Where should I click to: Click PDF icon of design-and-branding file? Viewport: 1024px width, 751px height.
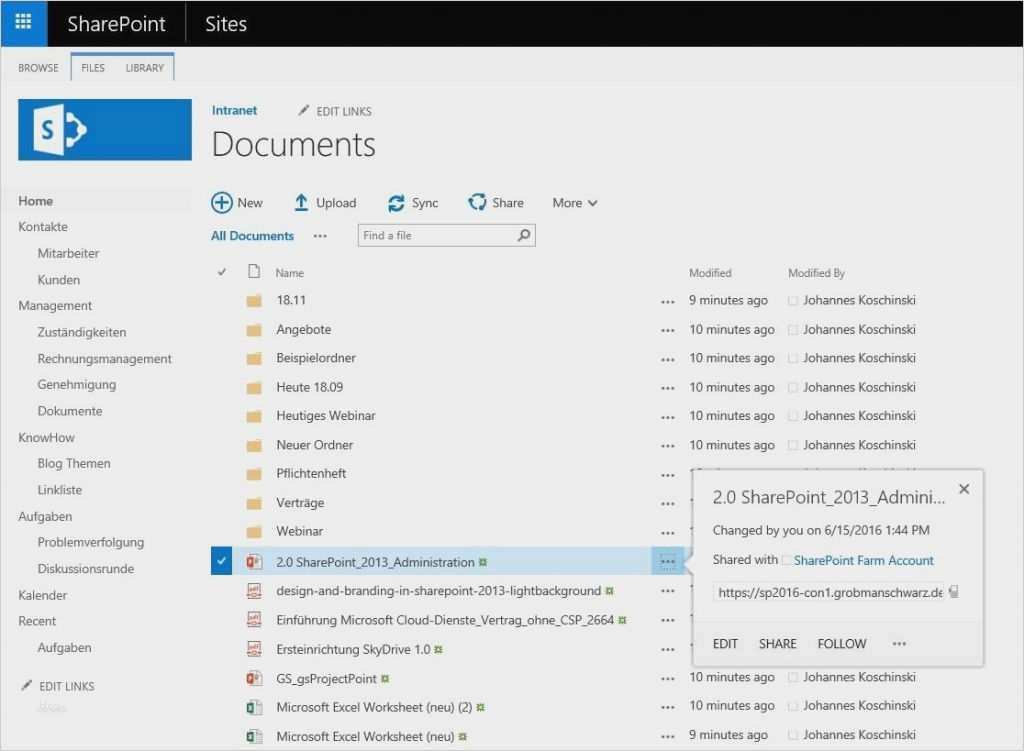pos(254,591)
